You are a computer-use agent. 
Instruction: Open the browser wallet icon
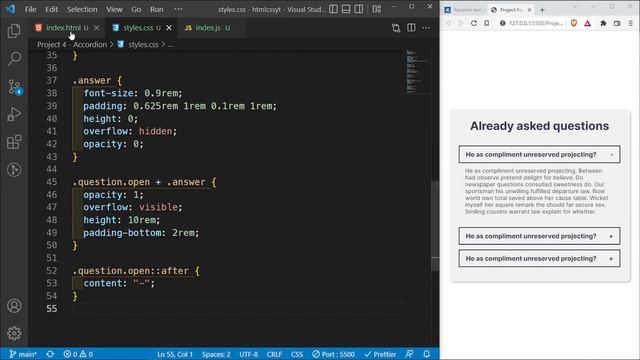(x=617, y=23)
